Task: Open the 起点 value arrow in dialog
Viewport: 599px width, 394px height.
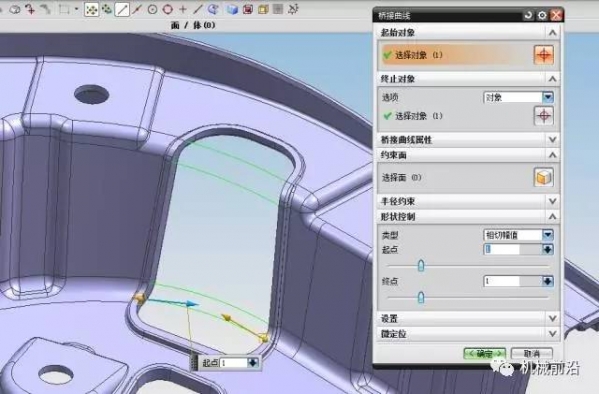Action: pyautogui.click(x=547, y=250)
